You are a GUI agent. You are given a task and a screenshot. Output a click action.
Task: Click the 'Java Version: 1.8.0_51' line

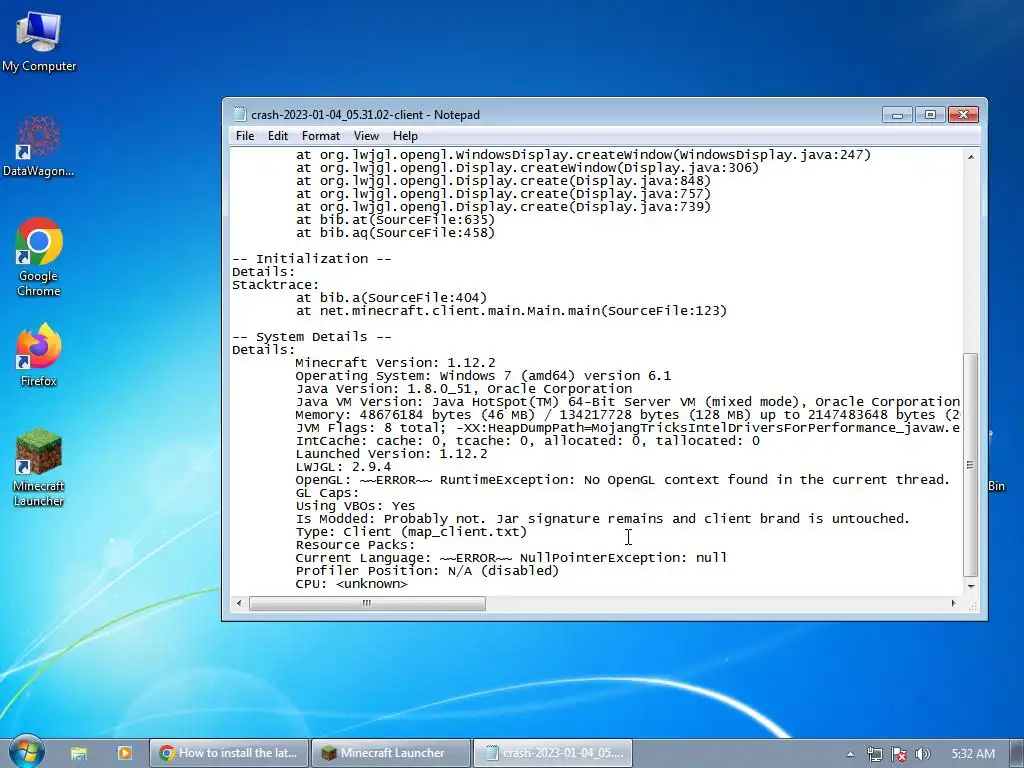464,389
